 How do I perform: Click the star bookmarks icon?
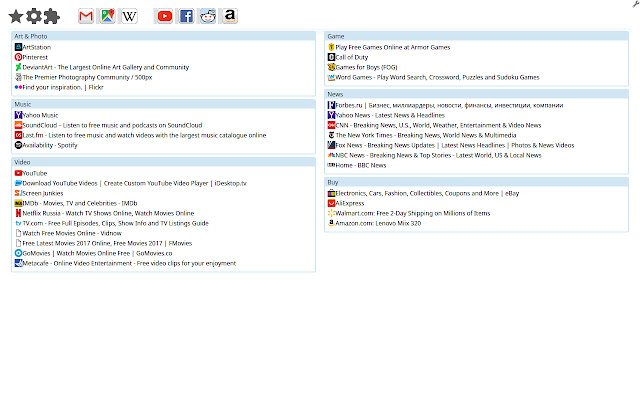coord(16,16)
